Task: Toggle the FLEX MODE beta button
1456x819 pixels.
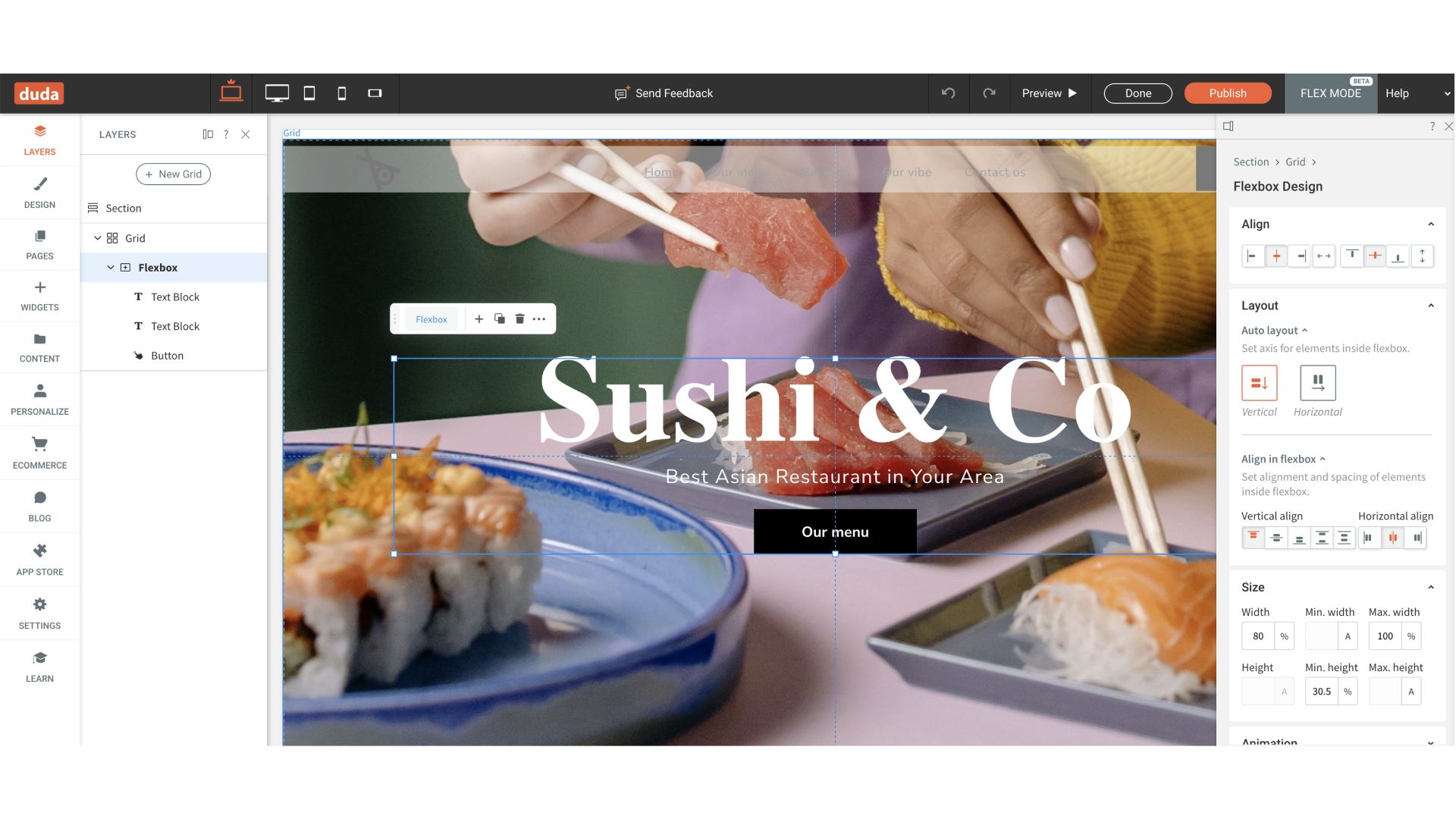Action: (1330, 93)
